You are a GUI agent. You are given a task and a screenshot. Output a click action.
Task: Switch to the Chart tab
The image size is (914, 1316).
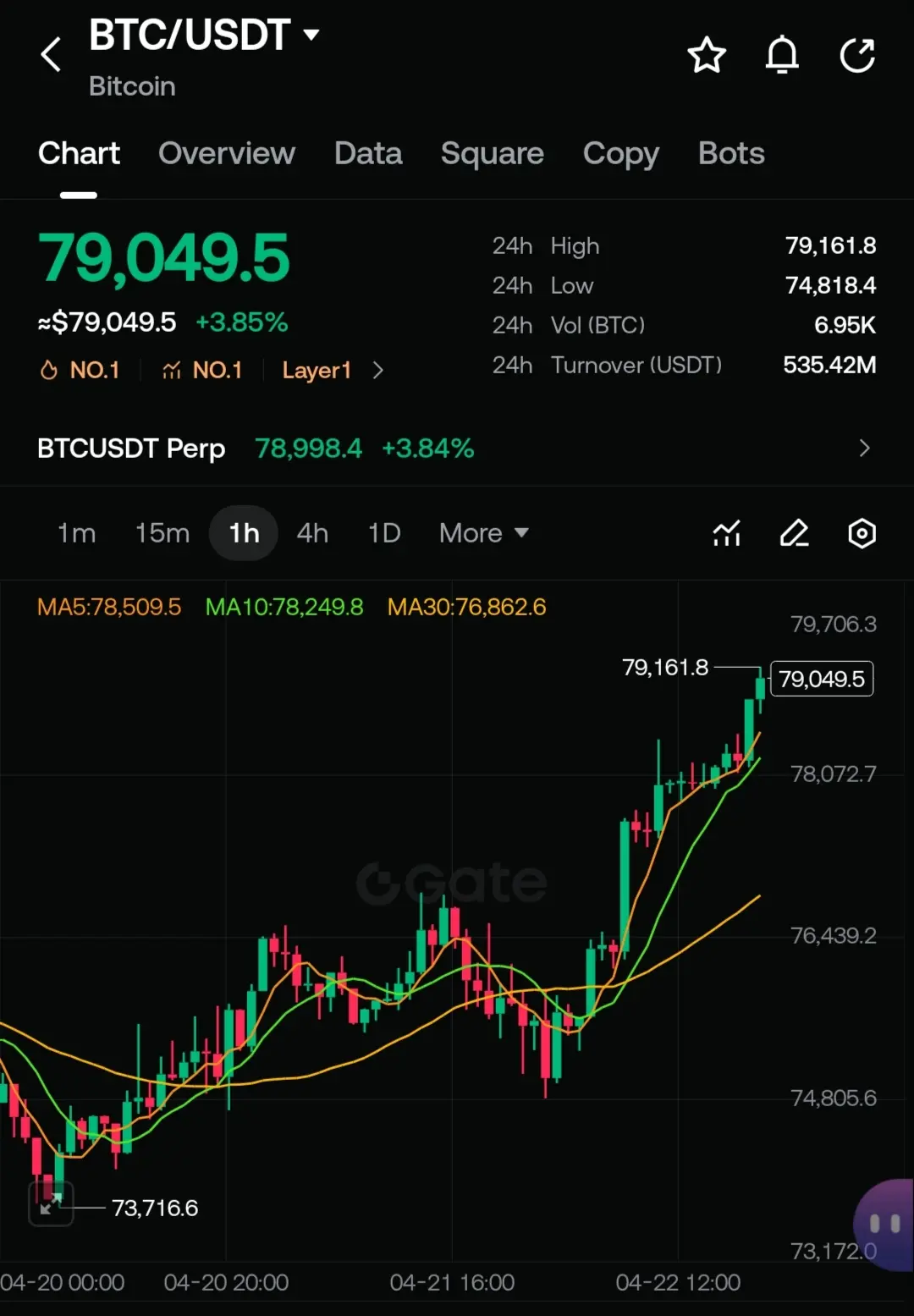tap(79, 153)
